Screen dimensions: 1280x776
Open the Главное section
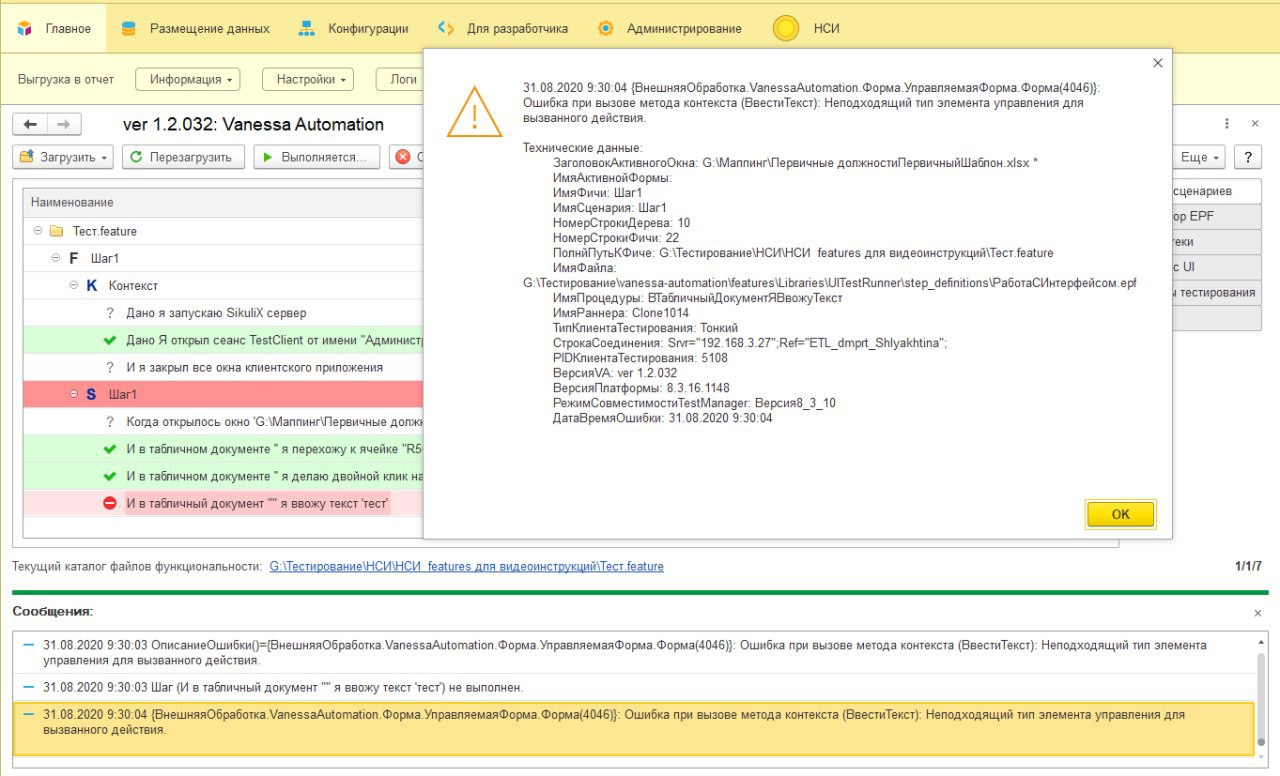click(55, 28)
